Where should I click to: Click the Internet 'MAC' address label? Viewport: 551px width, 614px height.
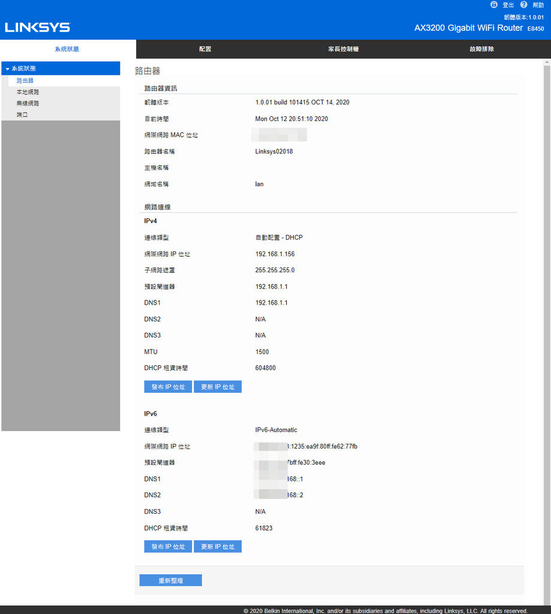(171, 135)
